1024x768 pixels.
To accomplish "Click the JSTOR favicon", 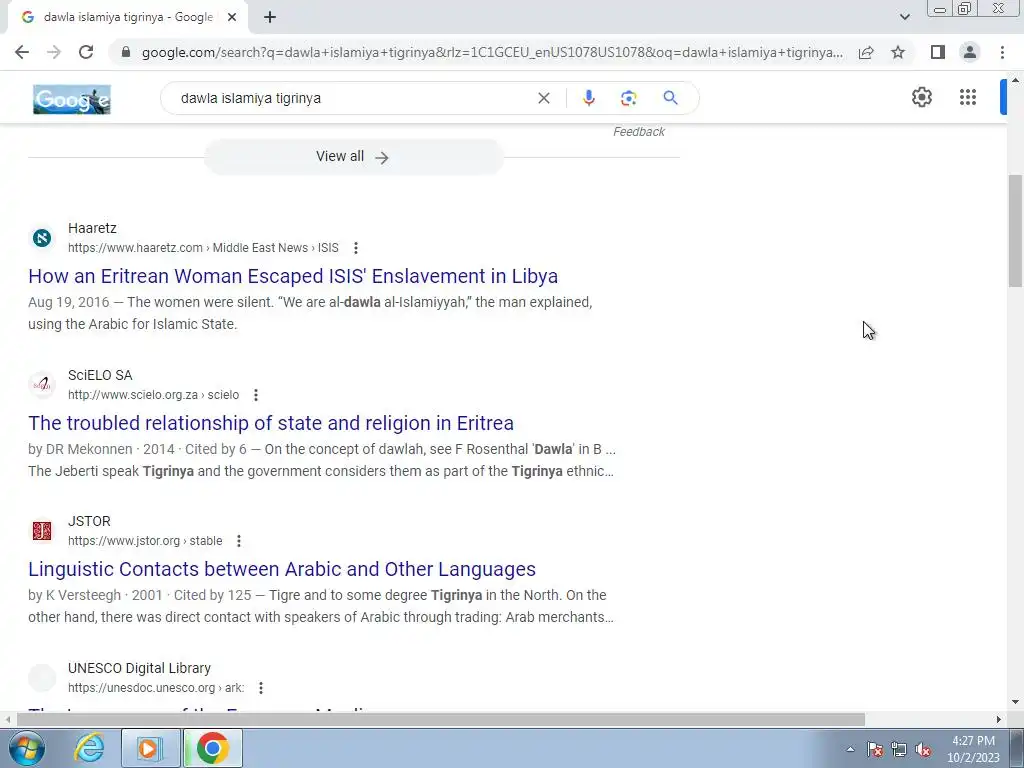I will coord(42,531).
